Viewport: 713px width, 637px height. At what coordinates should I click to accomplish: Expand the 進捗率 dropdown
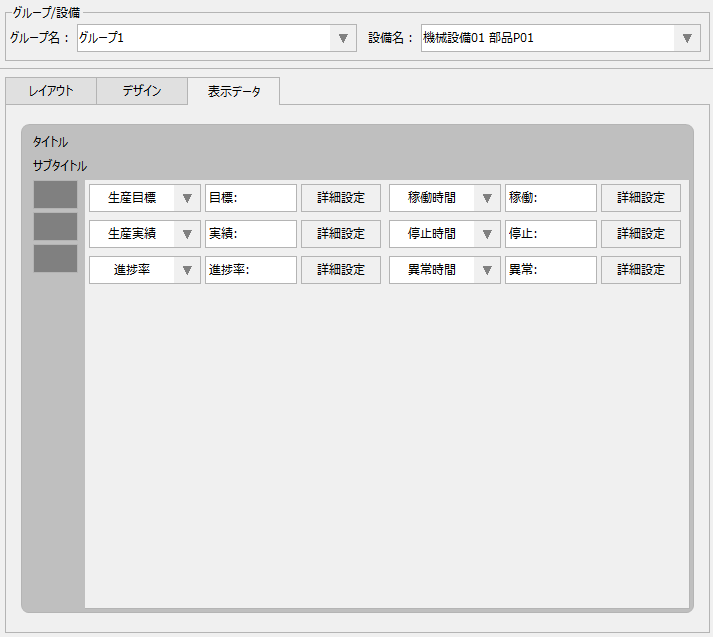pyautogui.click(x=187, y=270)
